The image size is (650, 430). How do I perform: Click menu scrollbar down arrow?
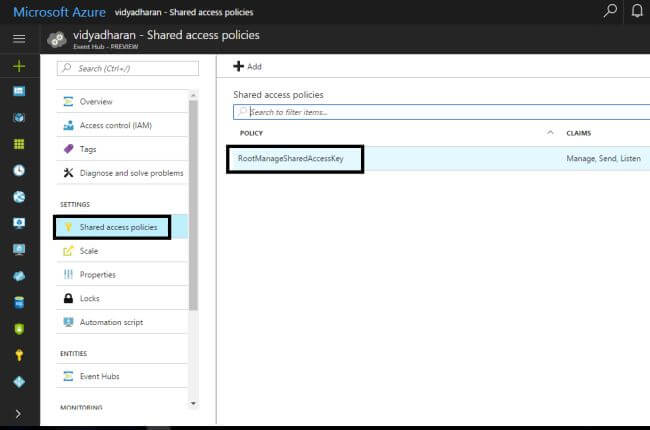[193, 403]
